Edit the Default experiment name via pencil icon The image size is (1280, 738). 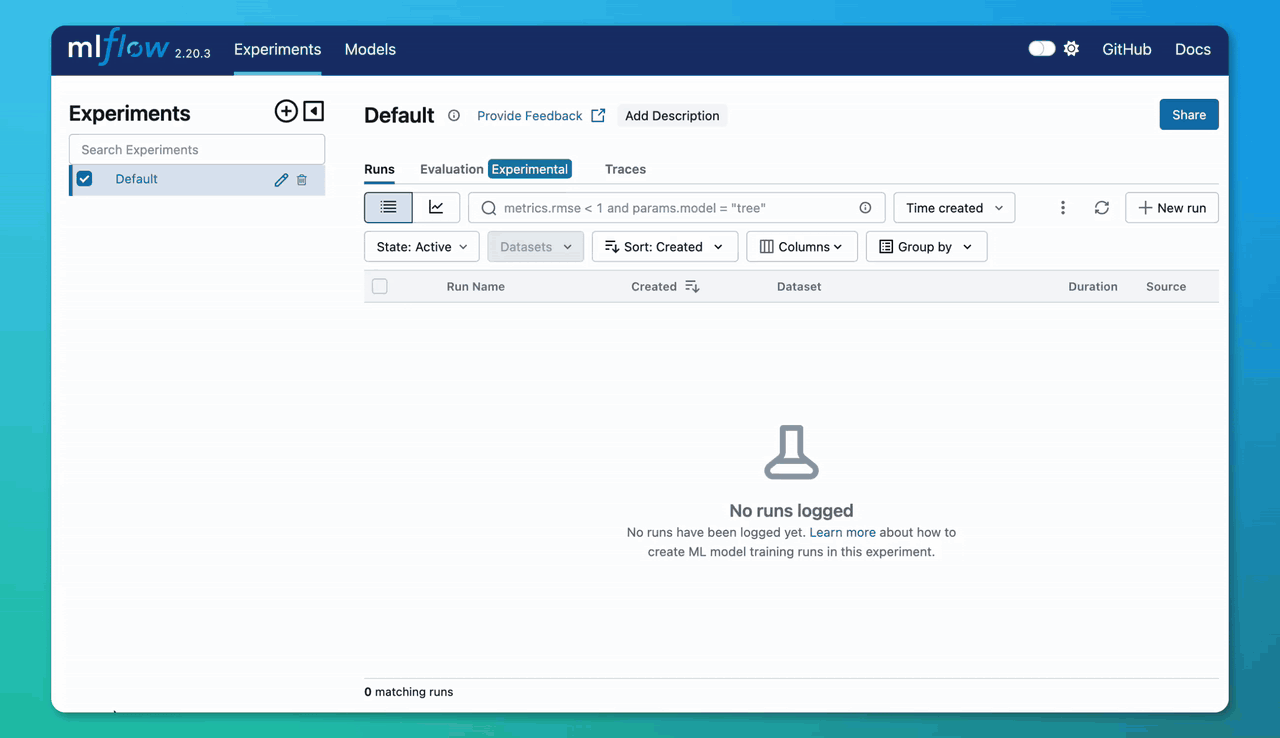(281, 178)
